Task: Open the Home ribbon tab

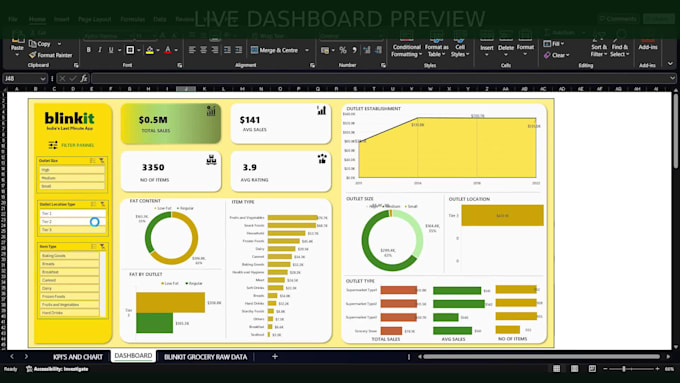Action: [37, 19]
